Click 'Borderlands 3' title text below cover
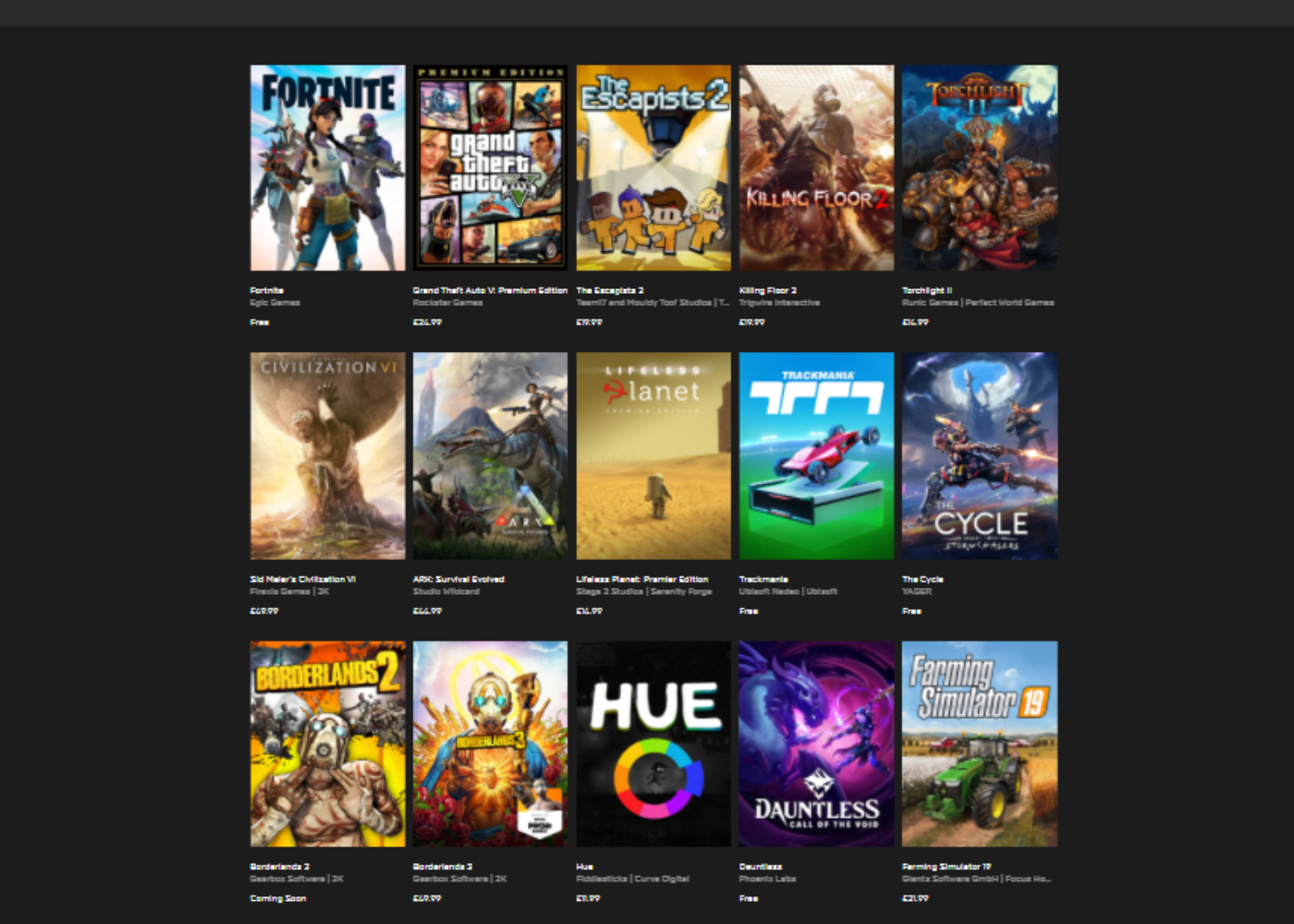Screen dimensions: 1294x924 point(443,867)
